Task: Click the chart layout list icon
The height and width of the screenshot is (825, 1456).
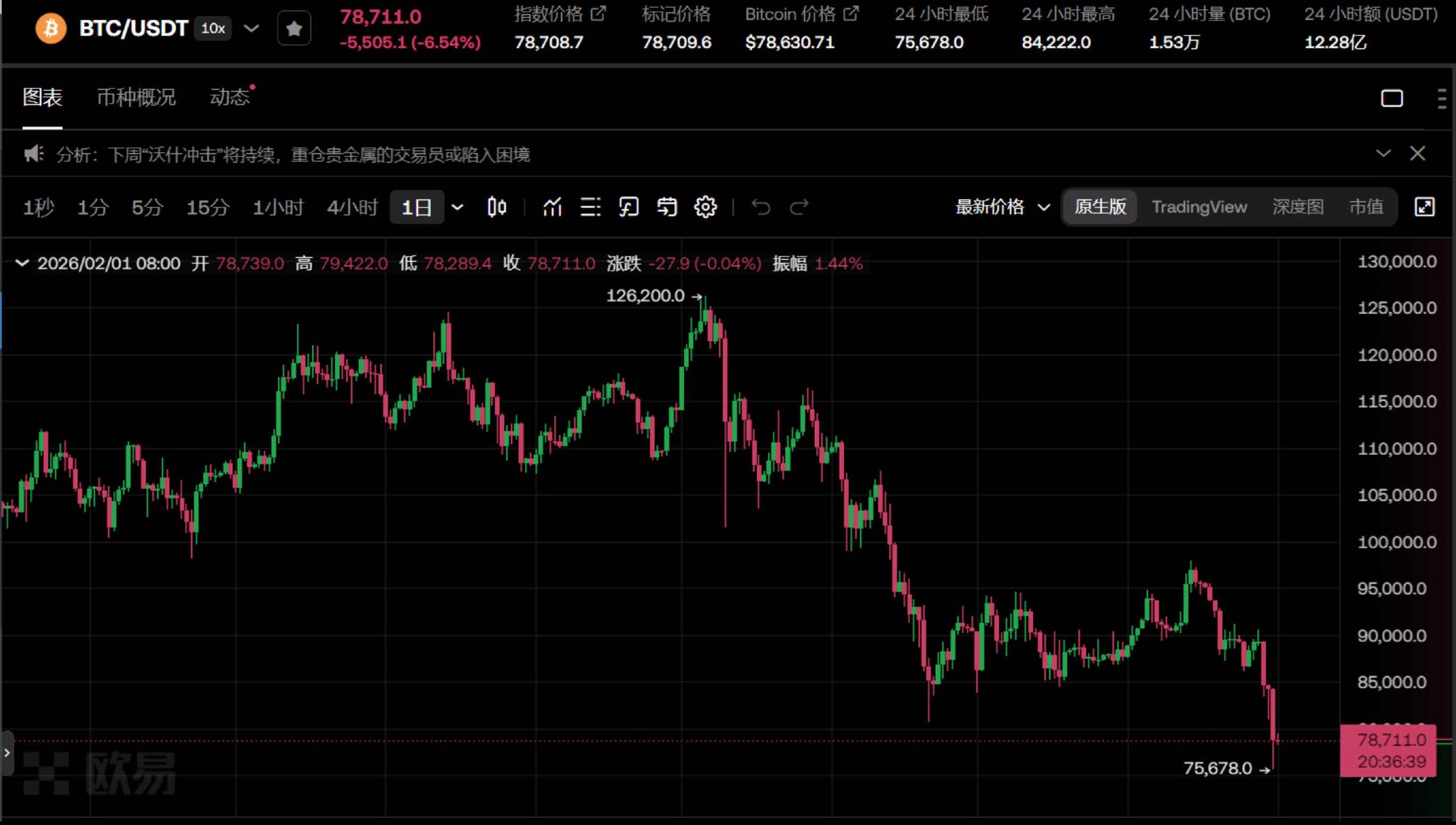Action: coord(591,207)
